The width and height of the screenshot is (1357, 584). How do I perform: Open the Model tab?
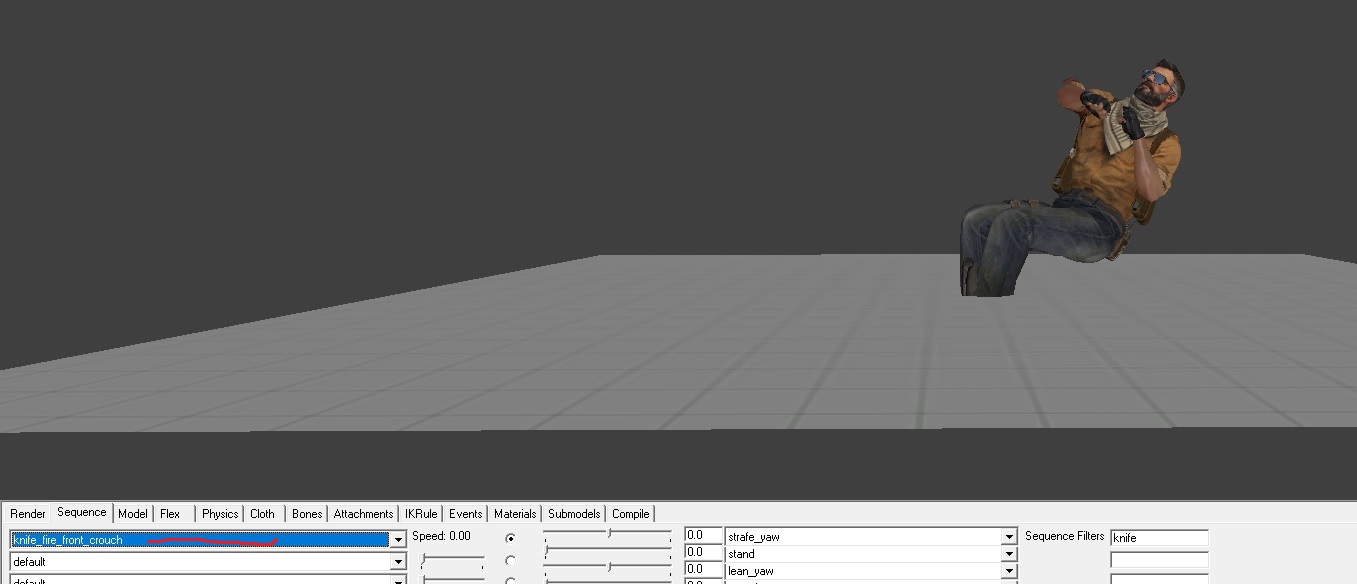click(132, 514)
